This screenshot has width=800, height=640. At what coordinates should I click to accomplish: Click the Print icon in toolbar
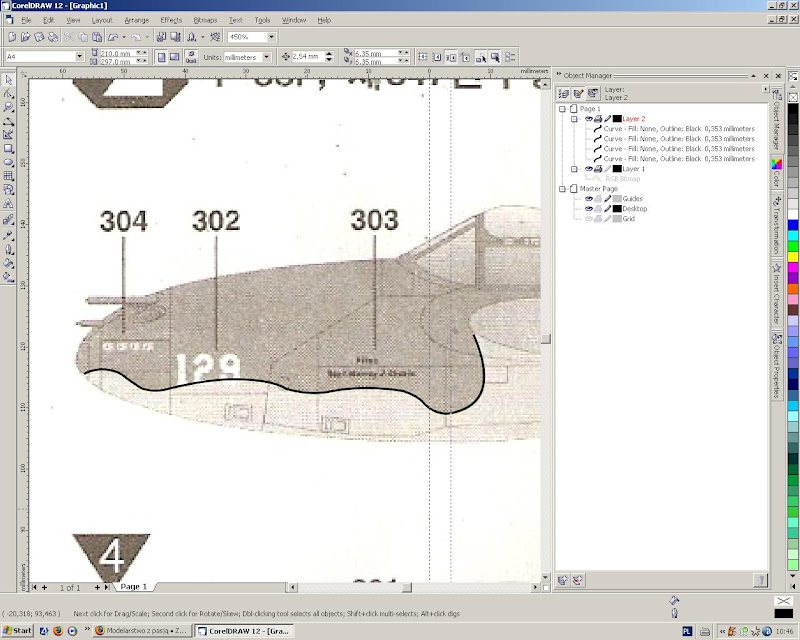point(53,37)
